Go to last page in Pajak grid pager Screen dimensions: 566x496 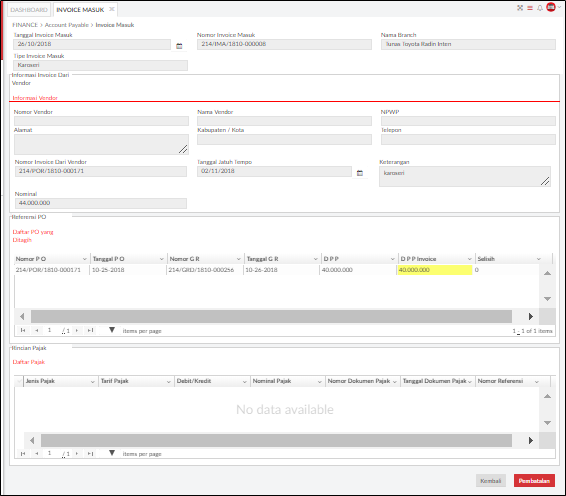pyautogui.click(x=90, y=453)
